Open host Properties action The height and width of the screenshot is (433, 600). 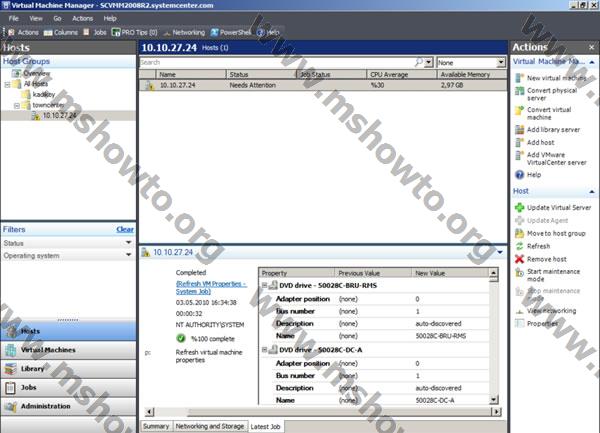coord(536,324)
